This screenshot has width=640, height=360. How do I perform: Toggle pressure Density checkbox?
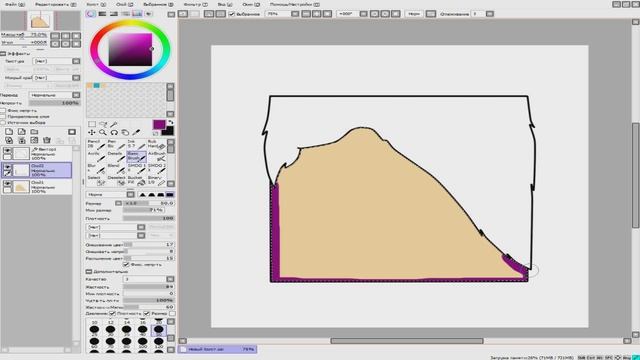[x=112, y=313]
